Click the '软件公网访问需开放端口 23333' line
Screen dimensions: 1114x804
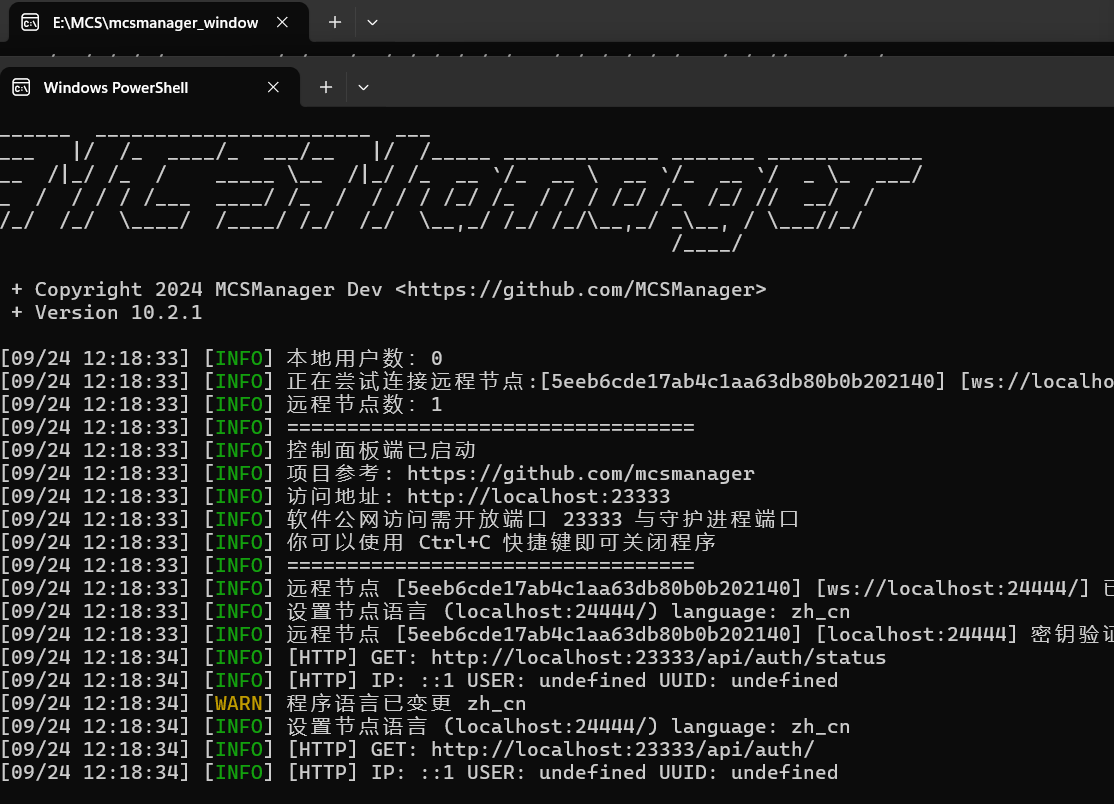point(543,519)
